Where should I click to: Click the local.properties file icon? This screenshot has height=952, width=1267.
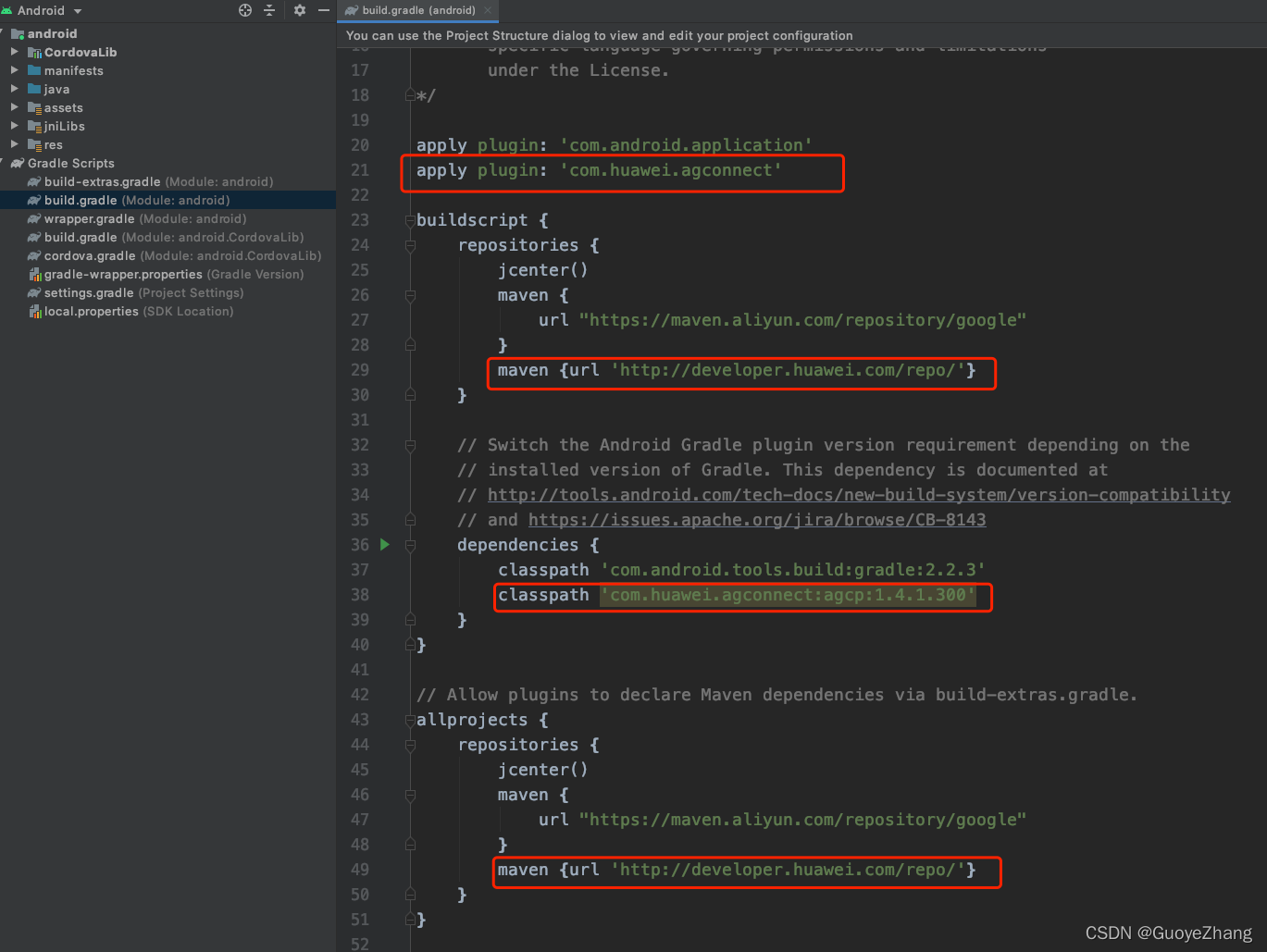[x=35, y=311]
